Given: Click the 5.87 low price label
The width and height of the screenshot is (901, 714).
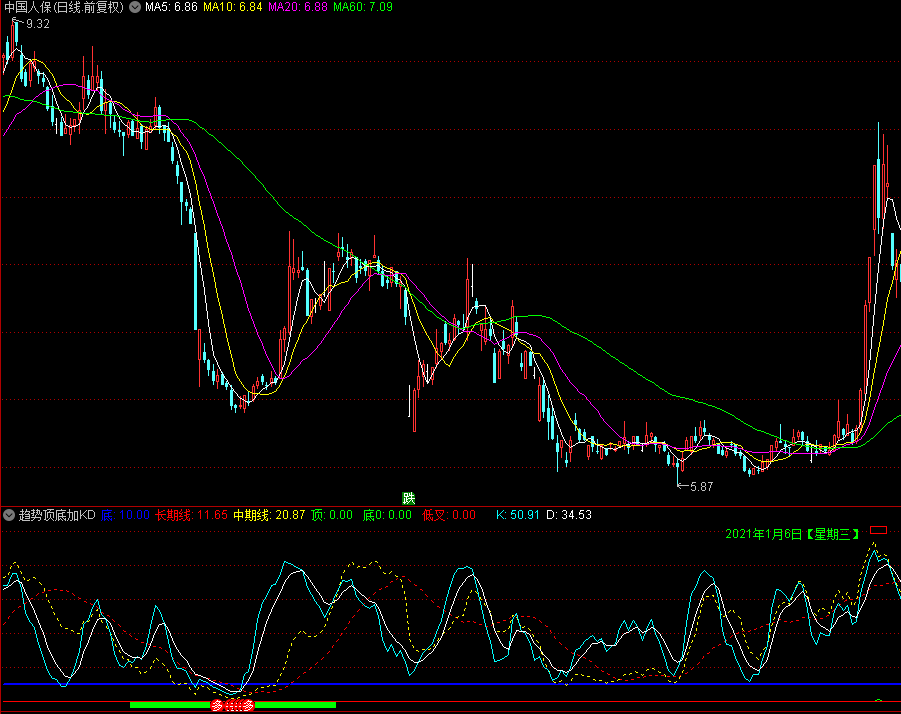Looking at the screenshot, I should 702,487.
